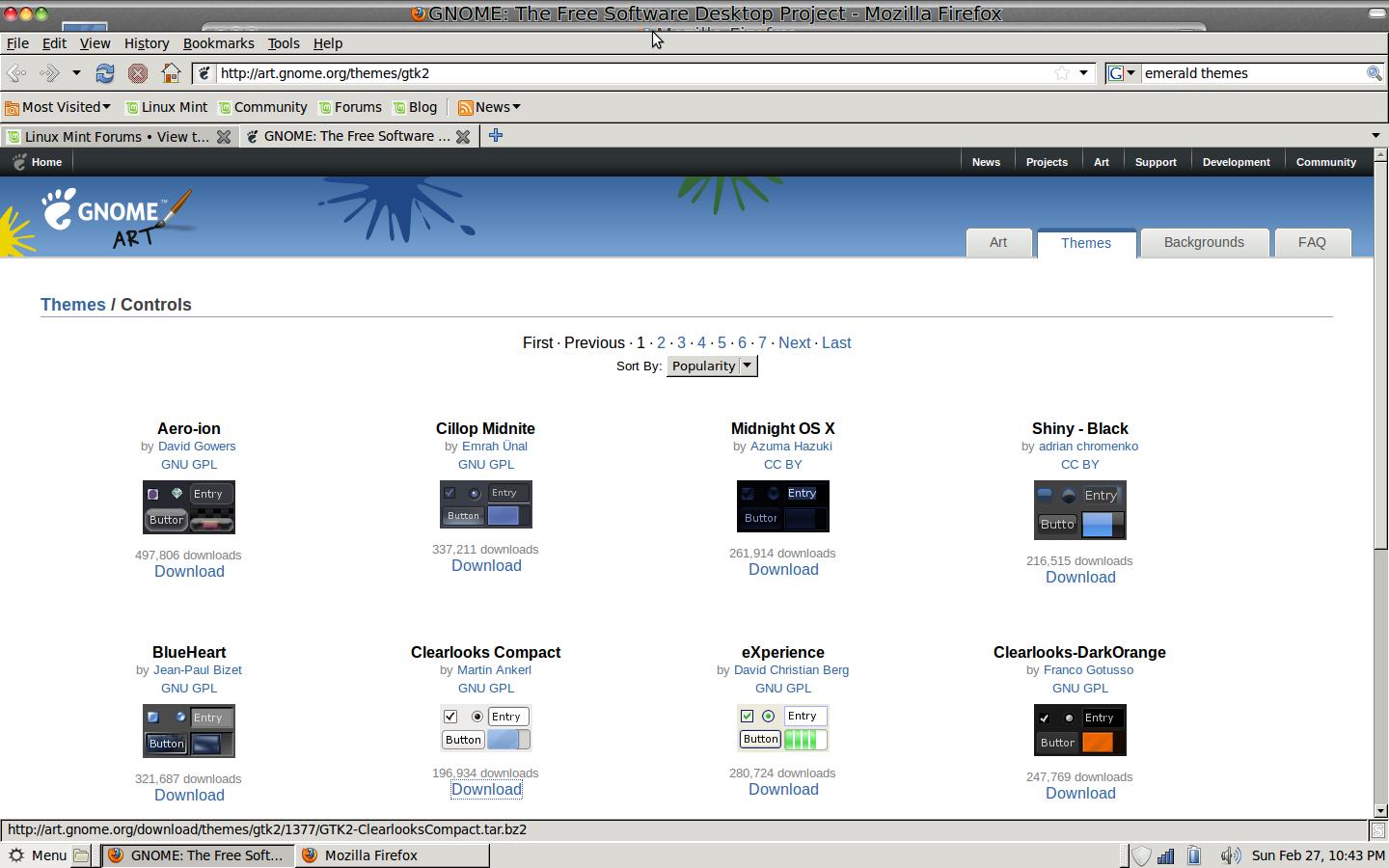Open the Tools menu

pos(284,43)
